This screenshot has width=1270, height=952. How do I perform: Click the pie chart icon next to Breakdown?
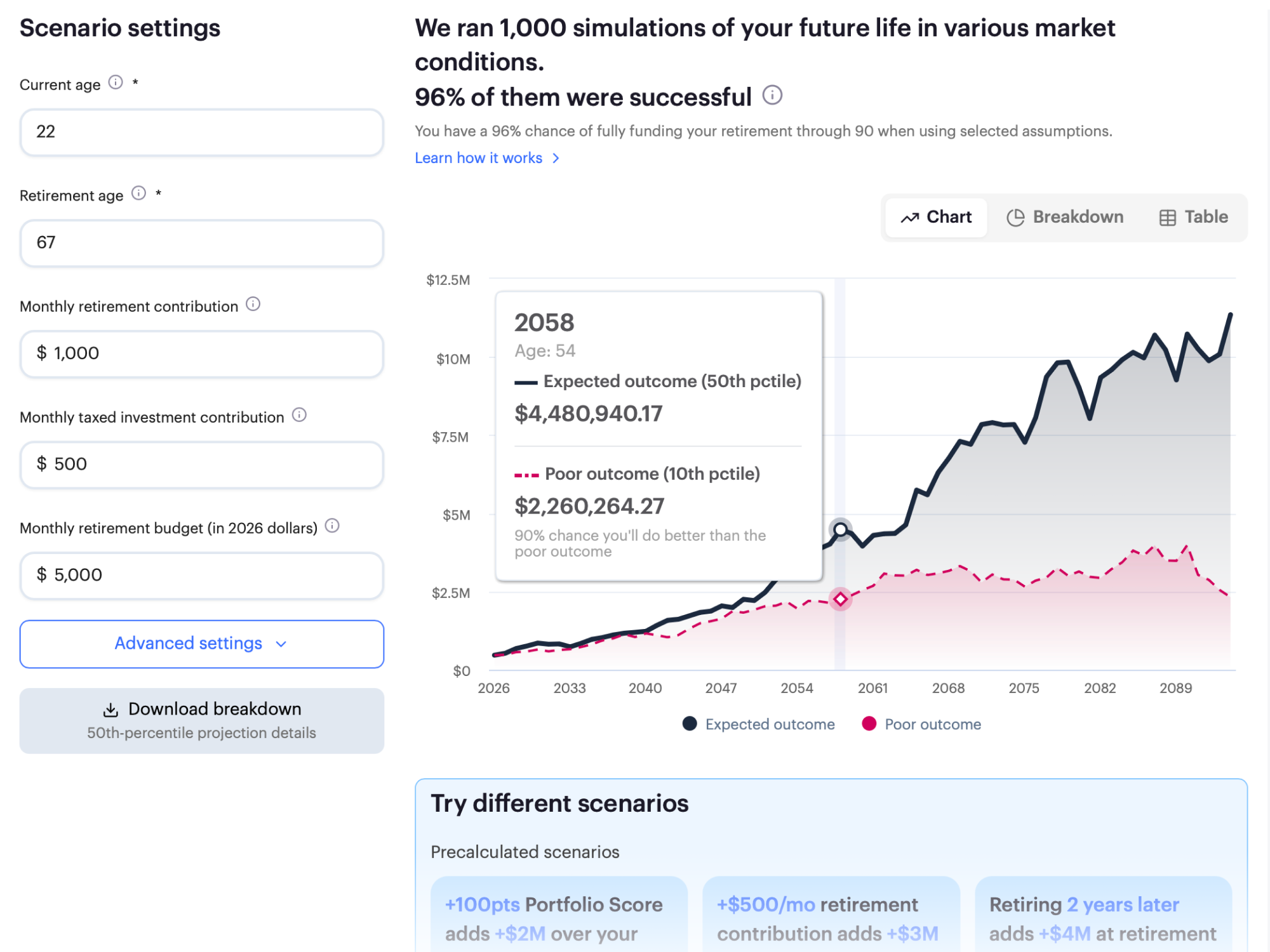tap(1016, 217)
